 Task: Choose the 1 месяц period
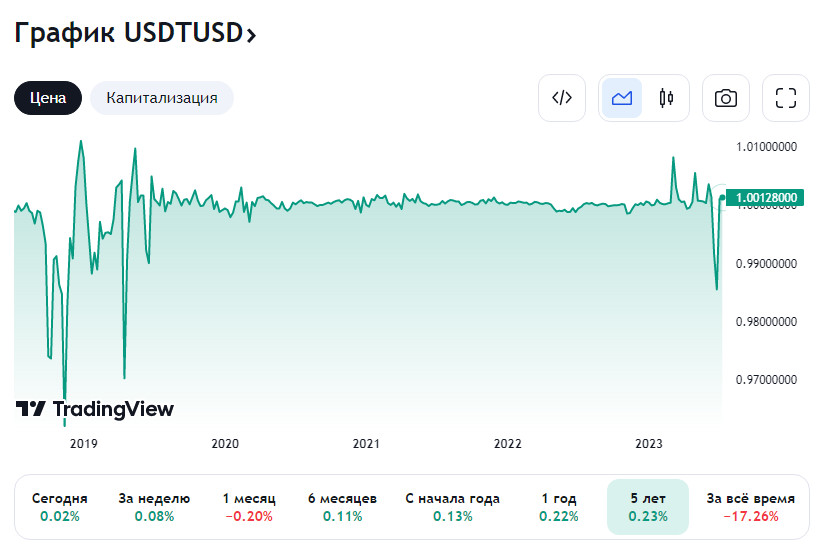pos(249,507)
